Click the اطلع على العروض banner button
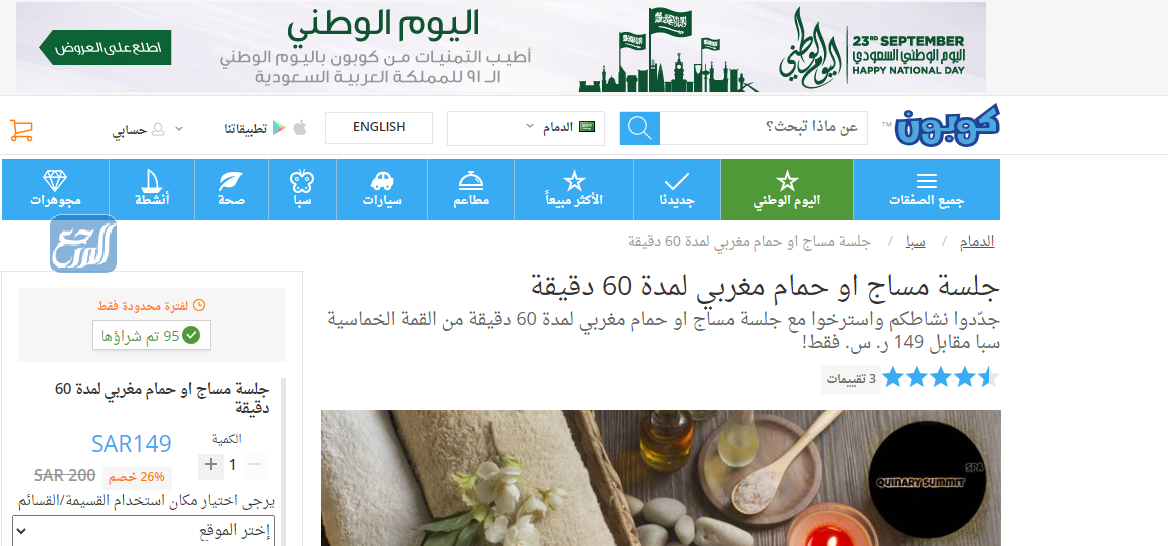 (106, 47)
